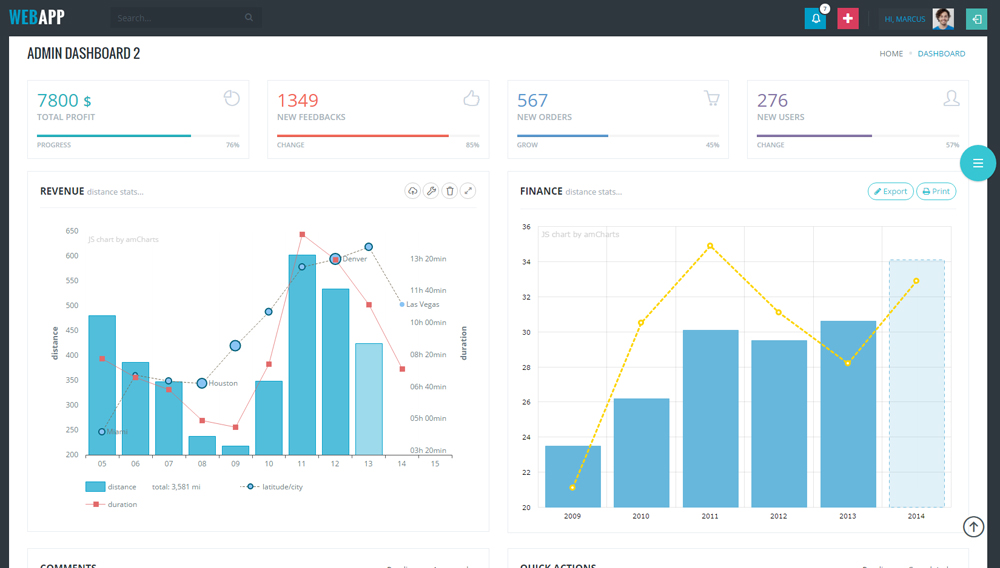Click the New Users person icon
Viewport: 1000px width, 568px height.
coord(952,98)
